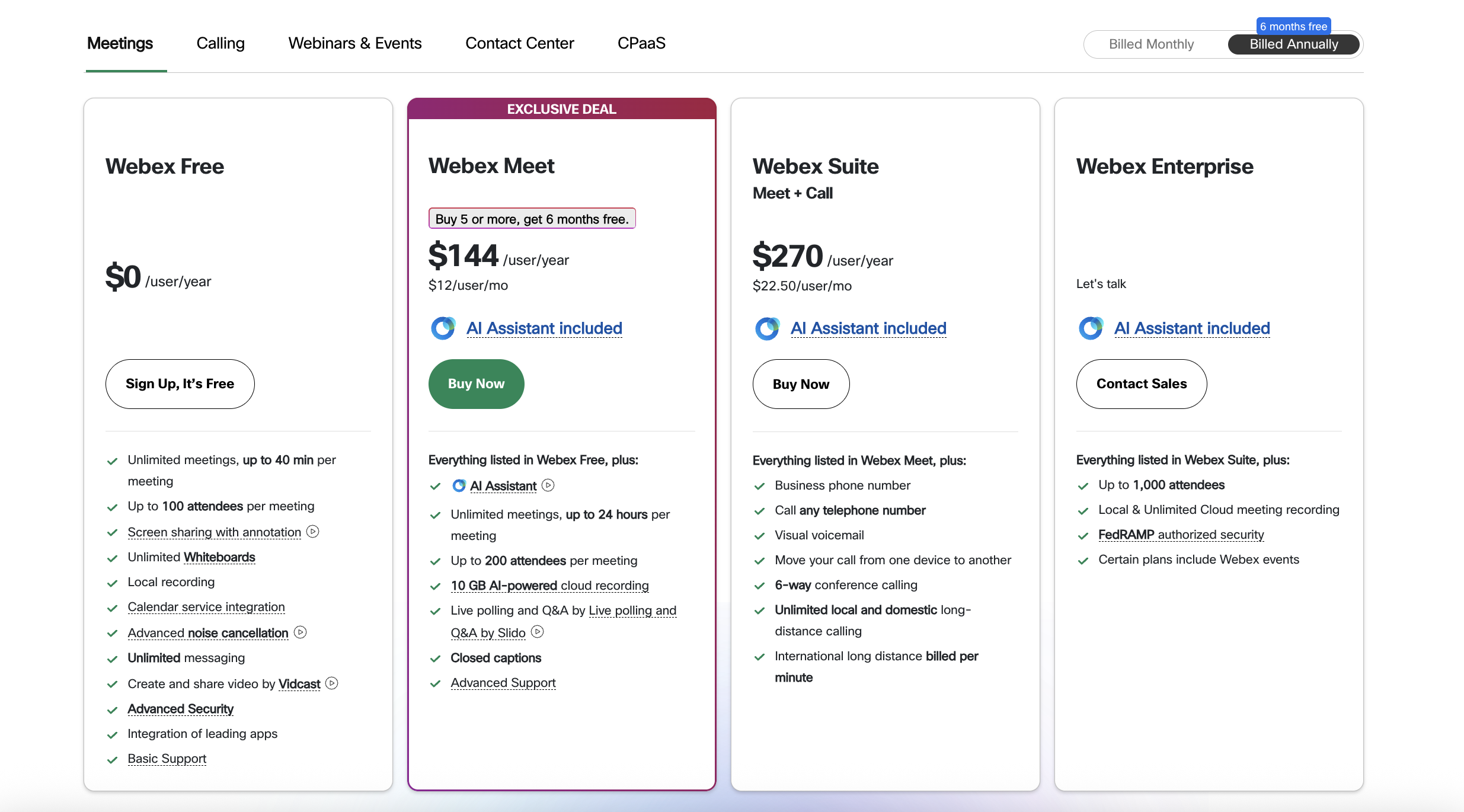Click play icon beside Advanced noise cancellation

click(301, 632)
